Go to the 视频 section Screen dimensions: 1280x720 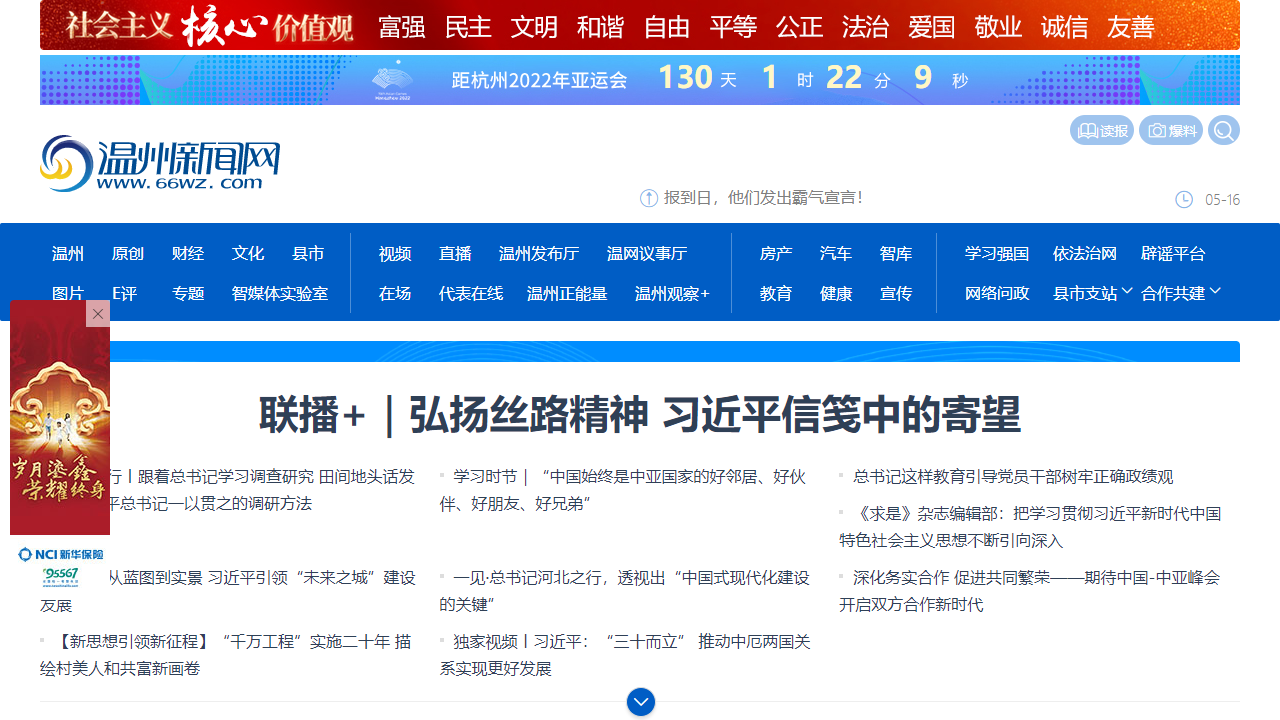tap(395, 254)
